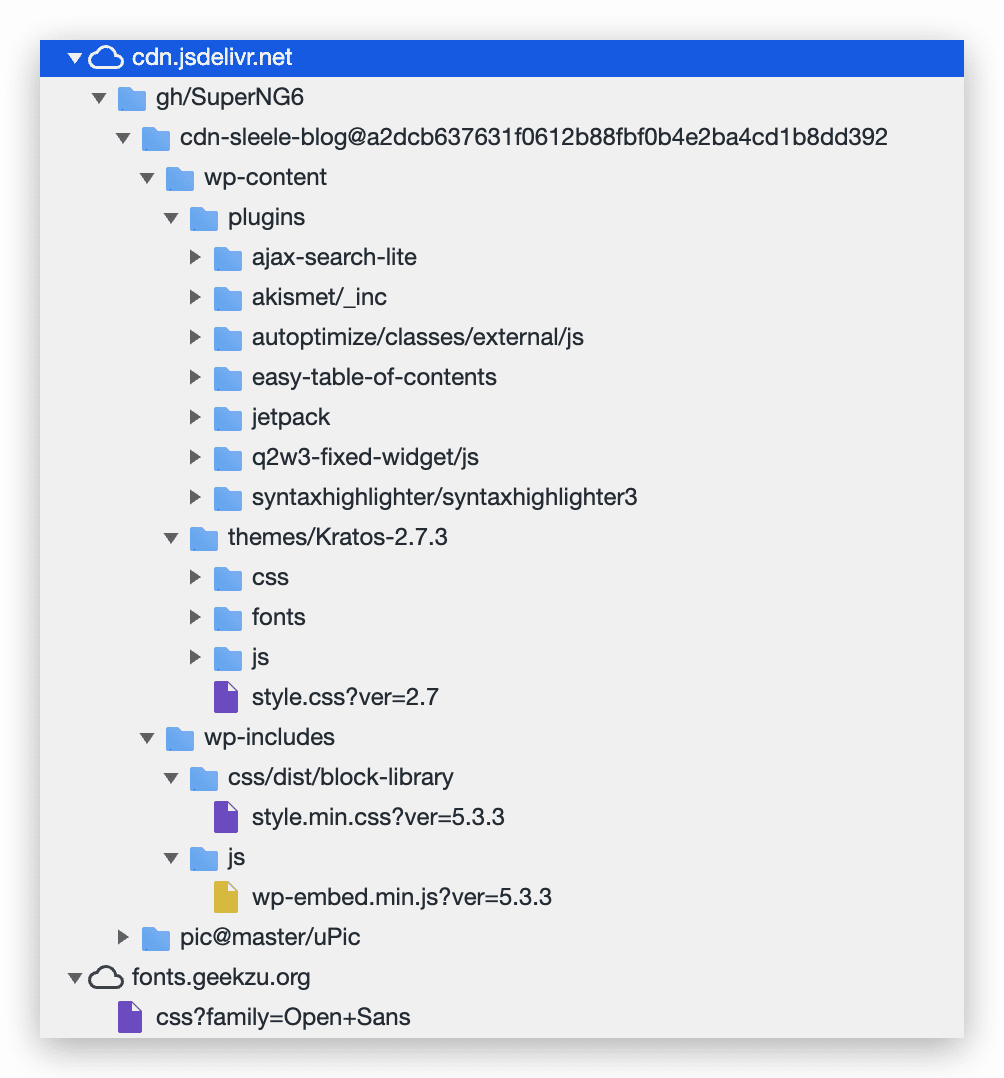Click the folder icon for gh/SuperNG6
This screenshot has height=1078, width=1004.
tap(131, 98)
